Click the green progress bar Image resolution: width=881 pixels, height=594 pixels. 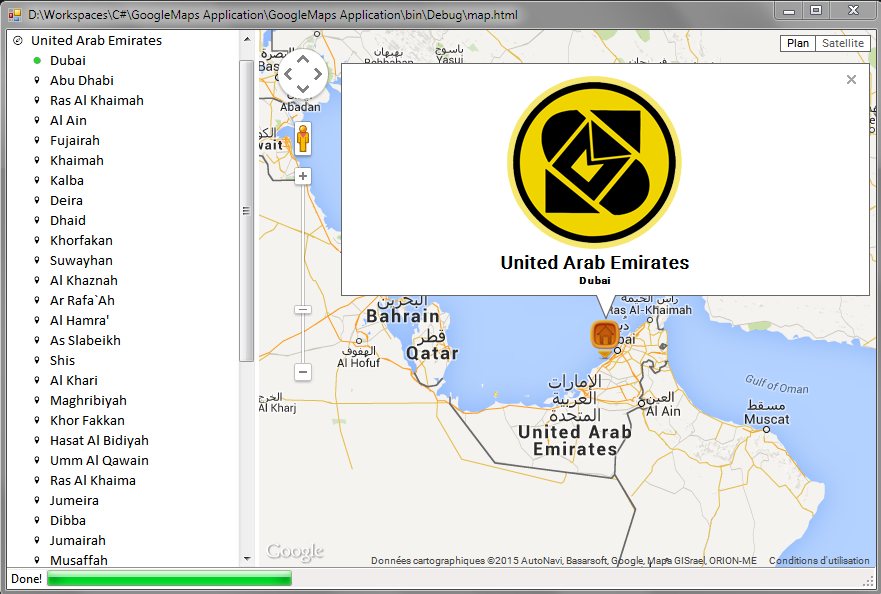pyautogui.click(x=169, y=578)
